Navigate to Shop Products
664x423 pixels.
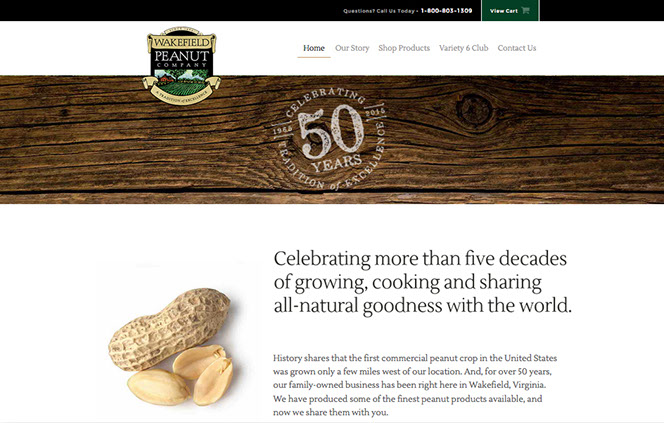(x=404, y=48)
